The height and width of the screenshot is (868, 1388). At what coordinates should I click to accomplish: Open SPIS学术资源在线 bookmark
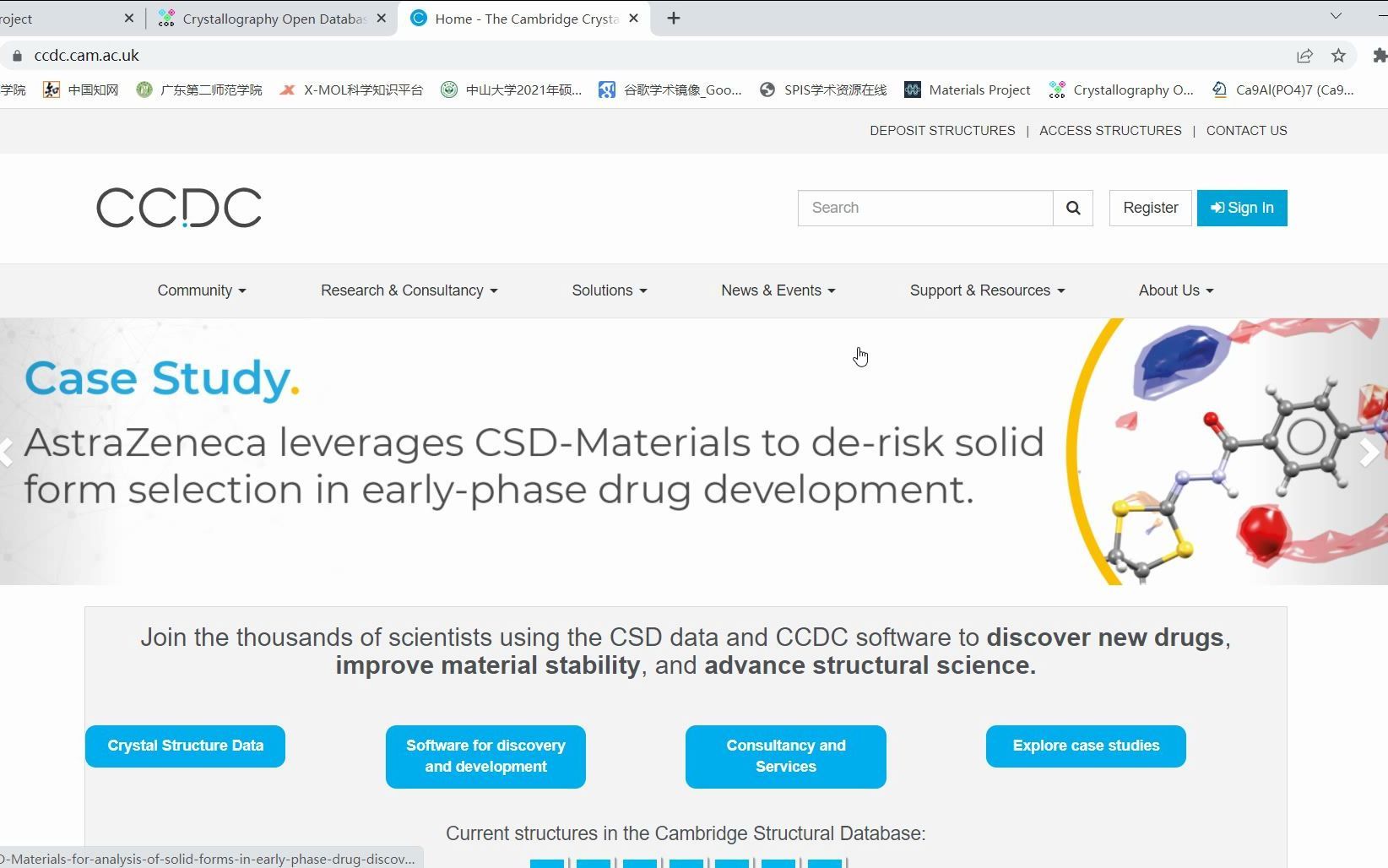823,90
